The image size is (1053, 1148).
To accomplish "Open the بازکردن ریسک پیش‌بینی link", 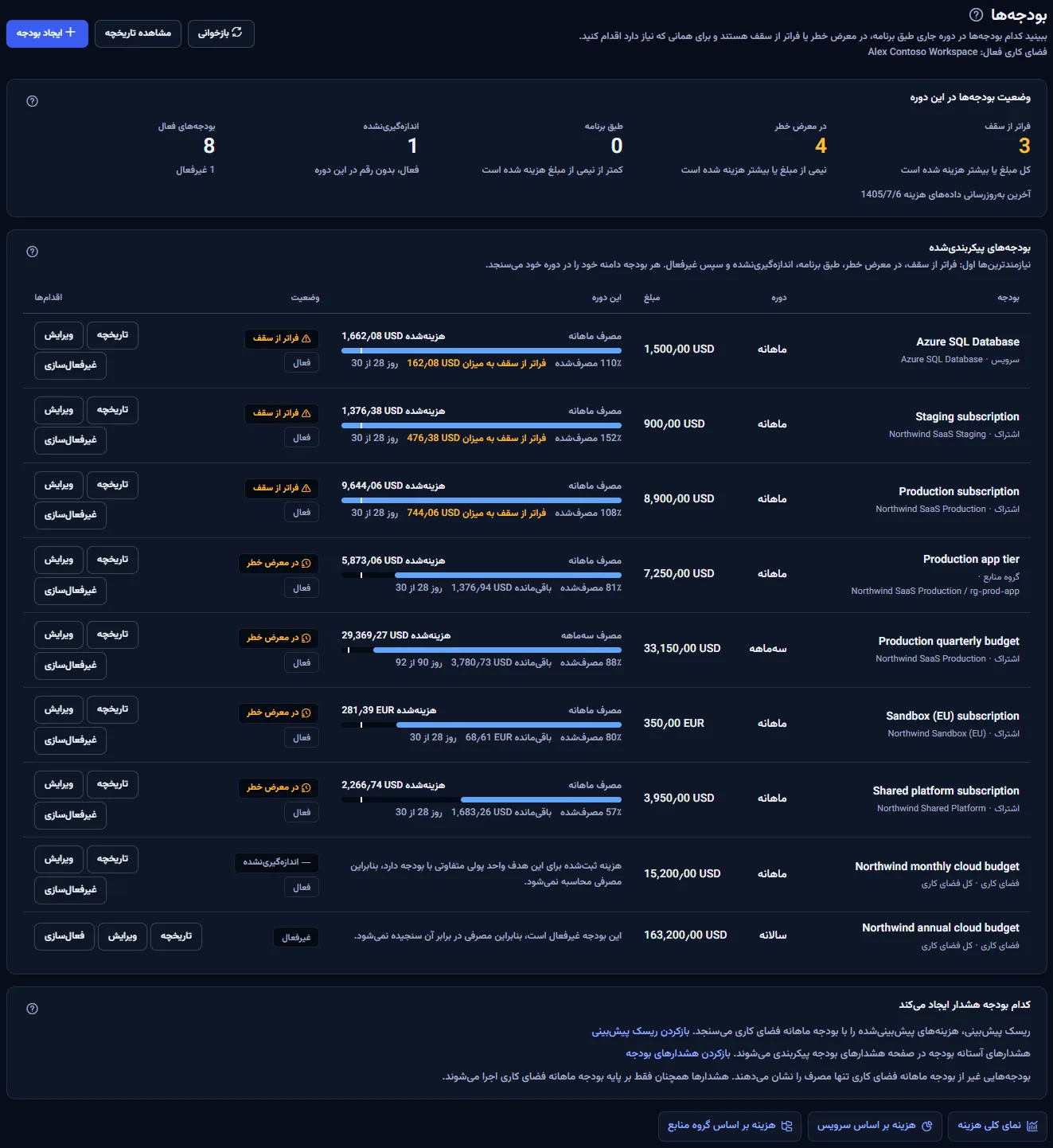I will coord(641,1031).
